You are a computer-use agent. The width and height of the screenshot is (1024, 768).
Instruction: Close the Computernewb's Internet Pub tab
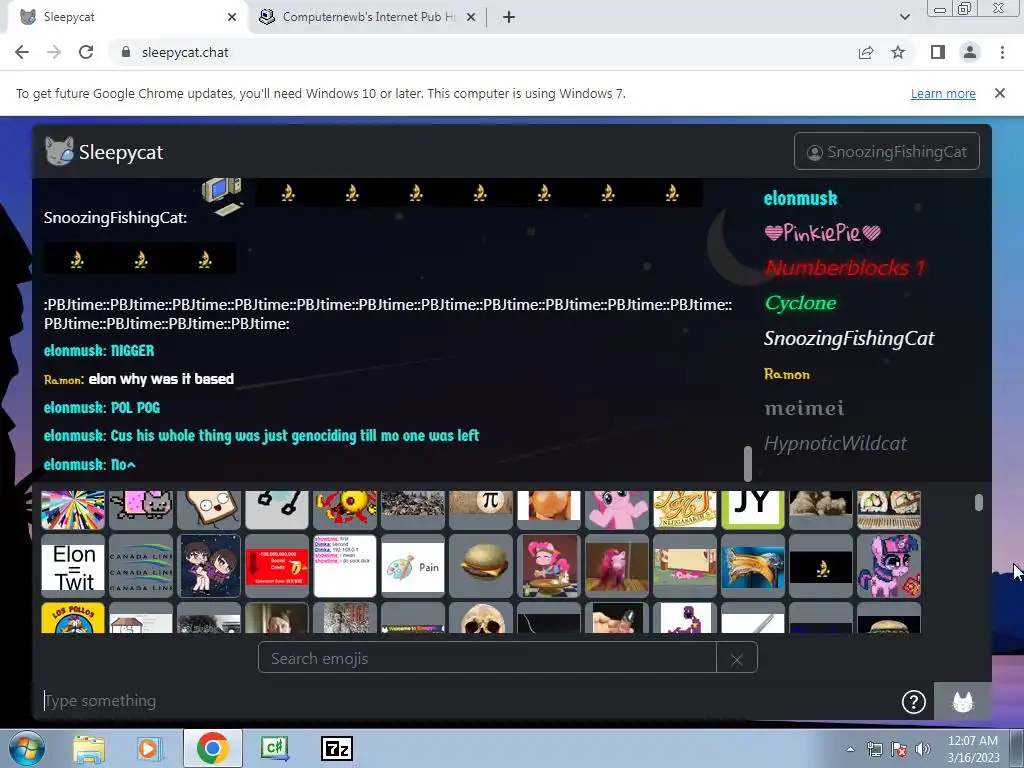click(x=470, y=17)
